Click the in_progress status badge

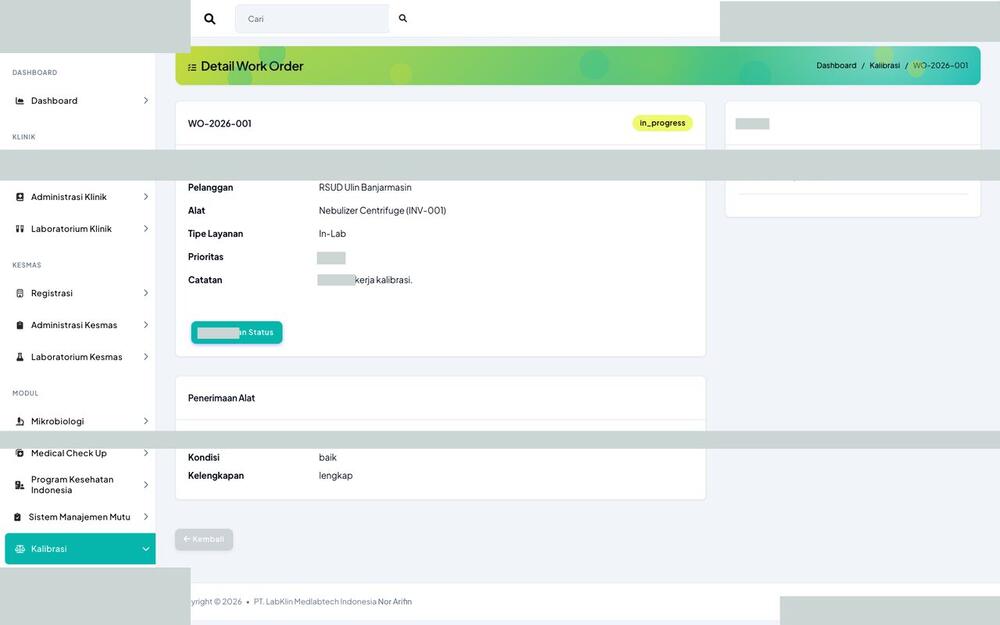tap(663, 123)
